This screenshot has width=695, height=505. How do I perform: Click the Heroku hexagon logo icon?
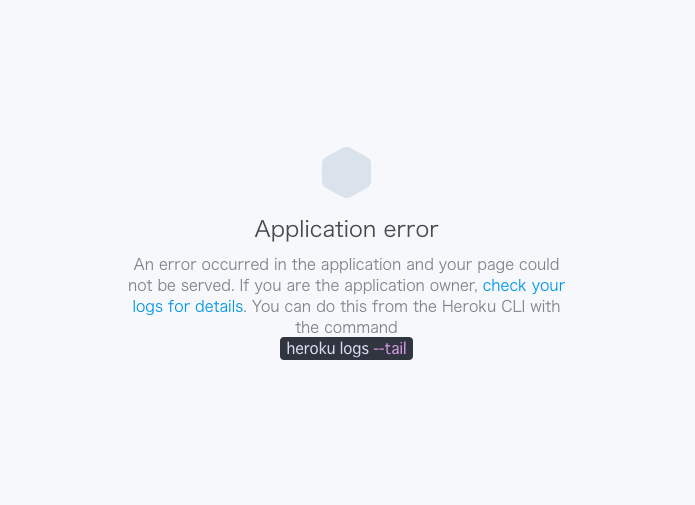346,172
